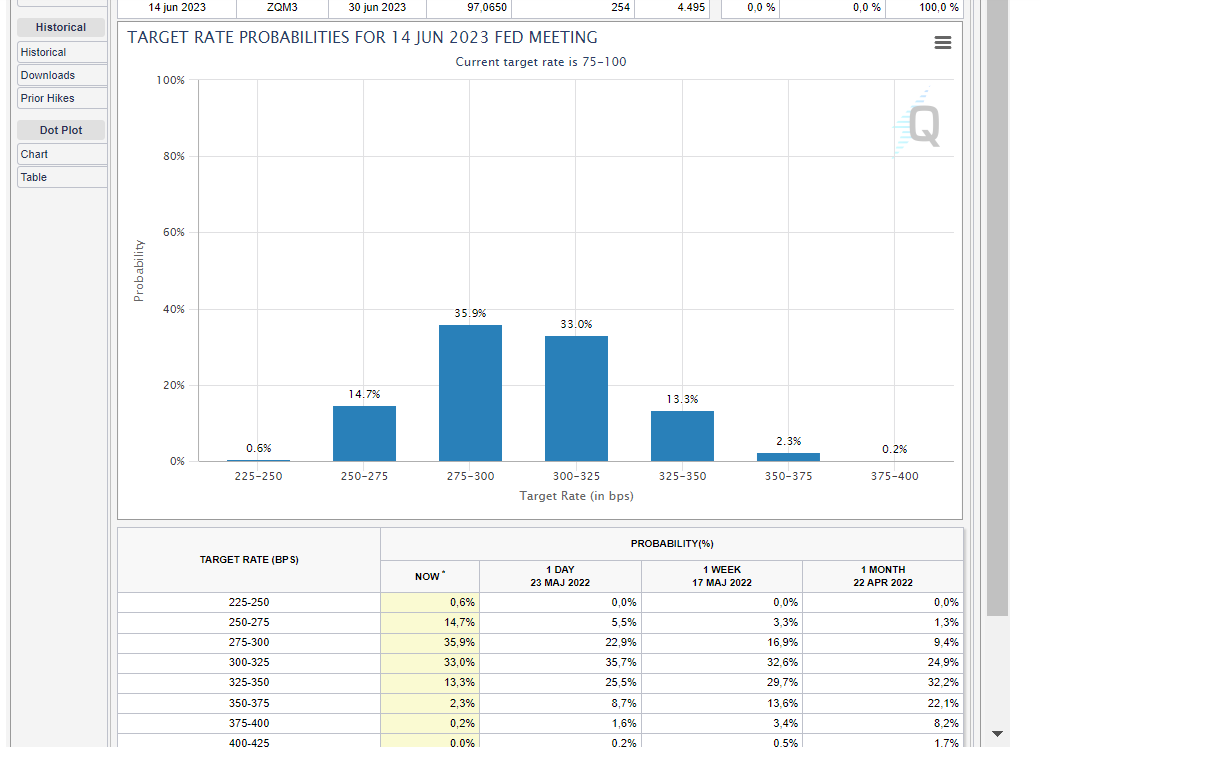Click the 1 DAY 23 MAJ 2022 header
Image resolution: width=1220 pixels, height=760 pixels.
(x=560, y=576)
